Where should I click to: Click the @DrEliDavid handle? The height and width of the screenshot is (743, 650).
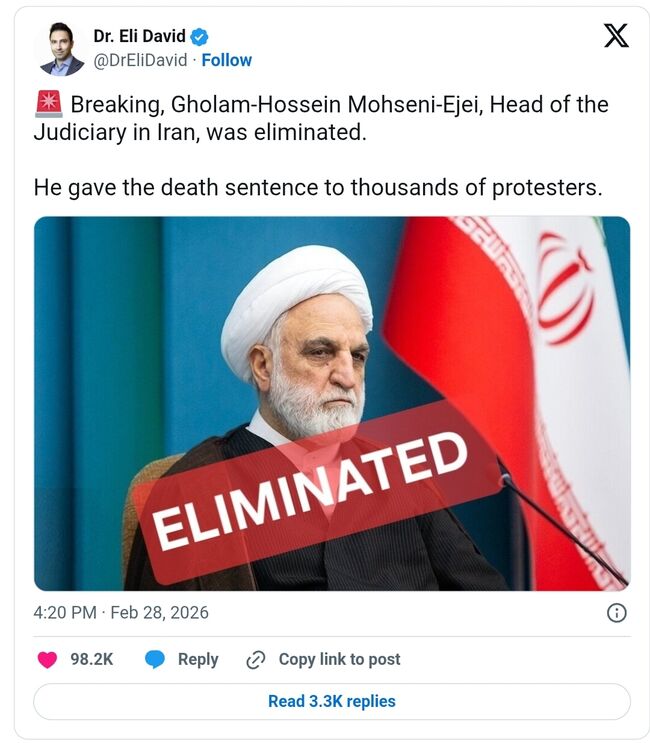[x=140, y=60]
